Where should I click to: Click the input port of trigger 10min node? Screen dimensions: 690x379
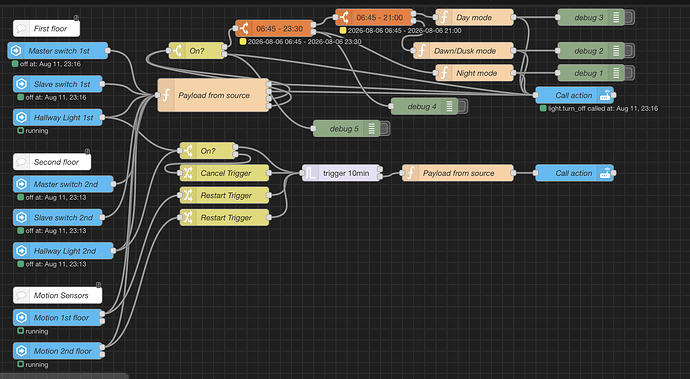[302, 173]
